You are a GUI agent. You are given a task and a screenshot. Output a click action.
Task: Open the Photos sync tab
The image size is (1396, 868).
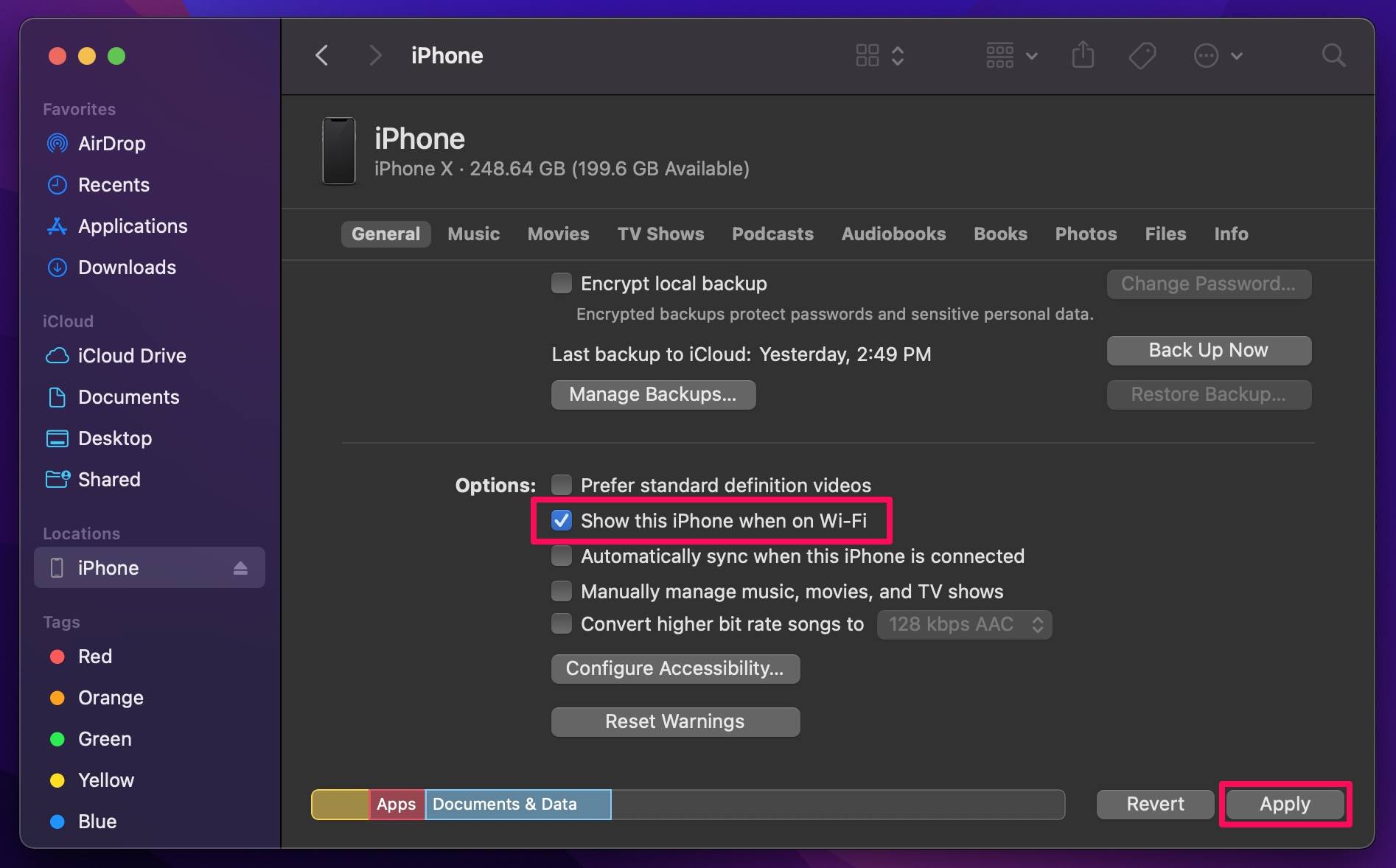point(1086,234)
